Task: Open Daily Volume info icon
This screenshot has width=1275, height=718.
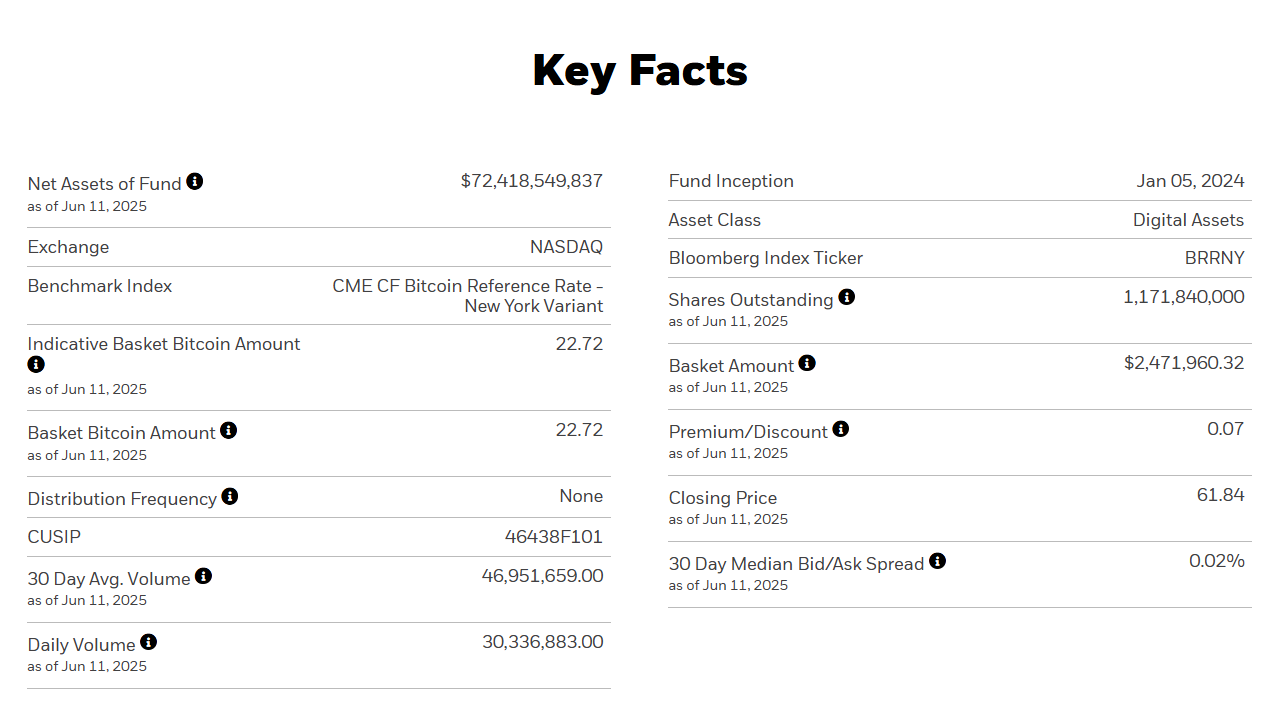Action: coord(149,643)
